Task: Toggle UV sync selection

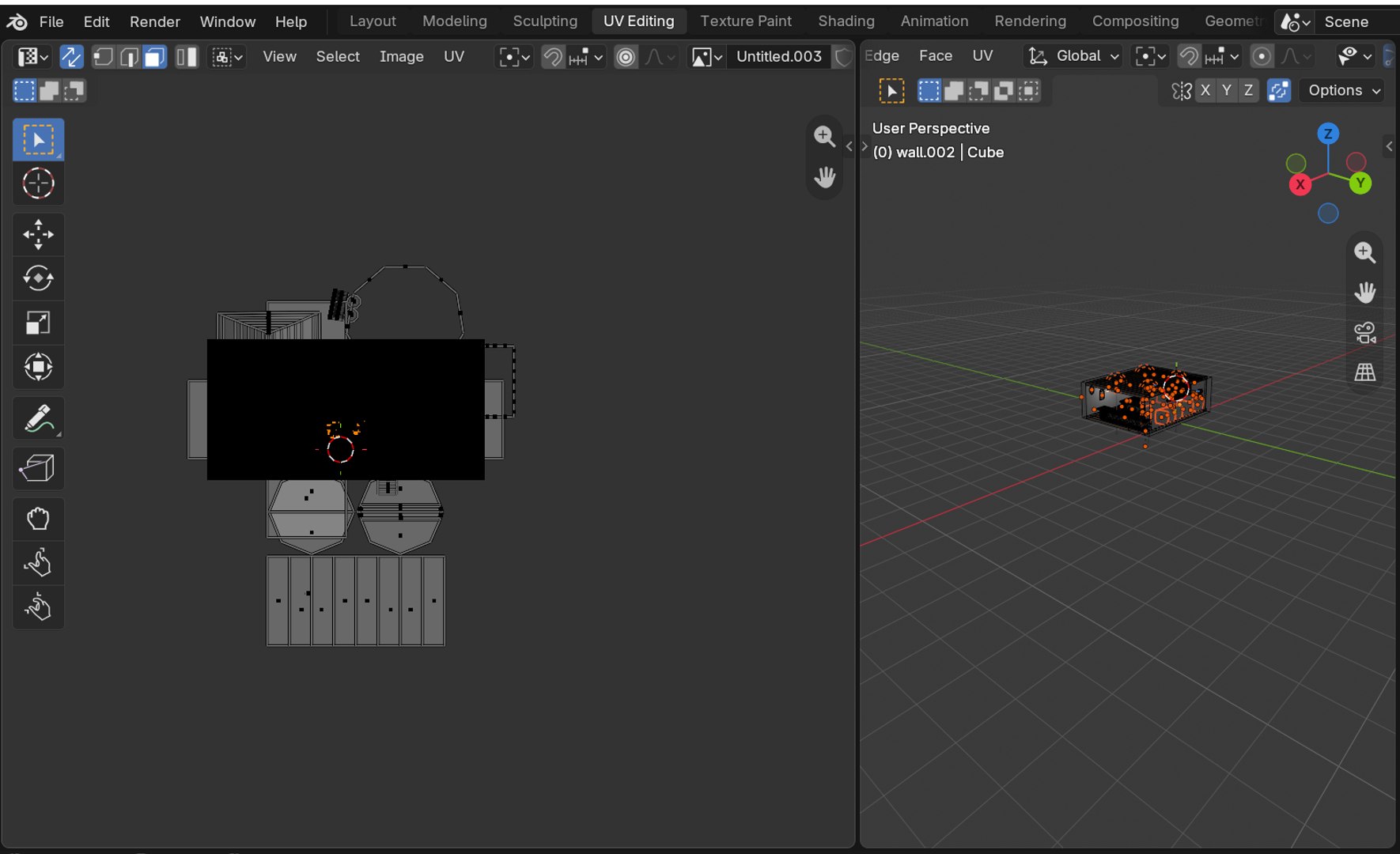Action: click(71, 57)
